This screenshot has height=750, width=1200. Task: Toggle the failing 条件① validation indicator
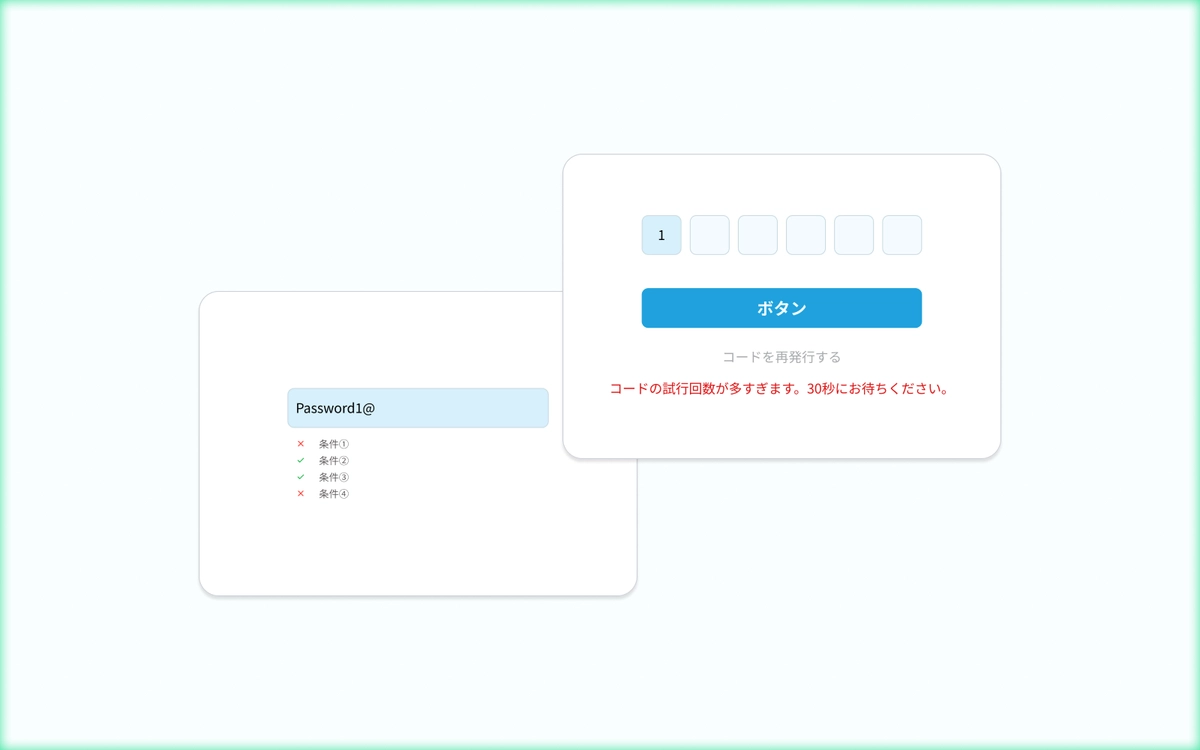tap(301, 443)
